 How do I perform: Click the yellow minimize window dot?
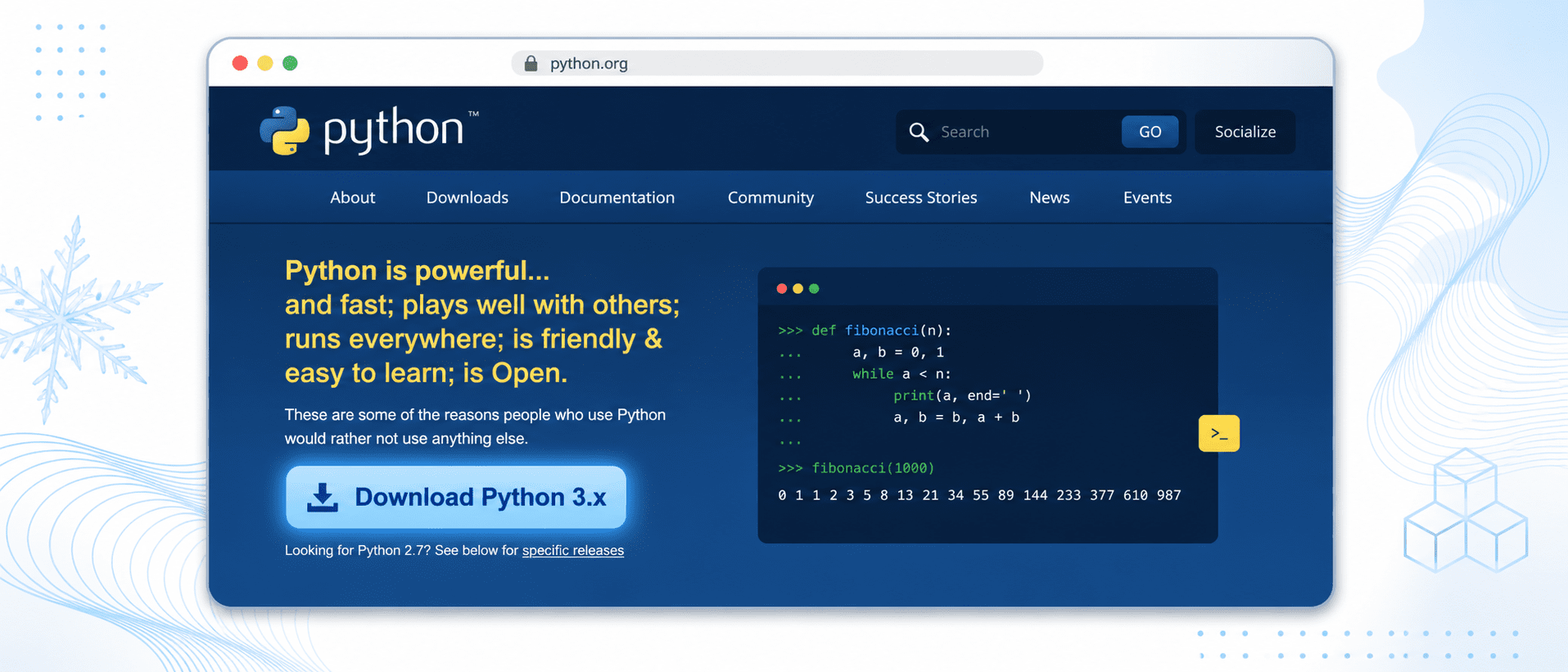coord(265,63)
